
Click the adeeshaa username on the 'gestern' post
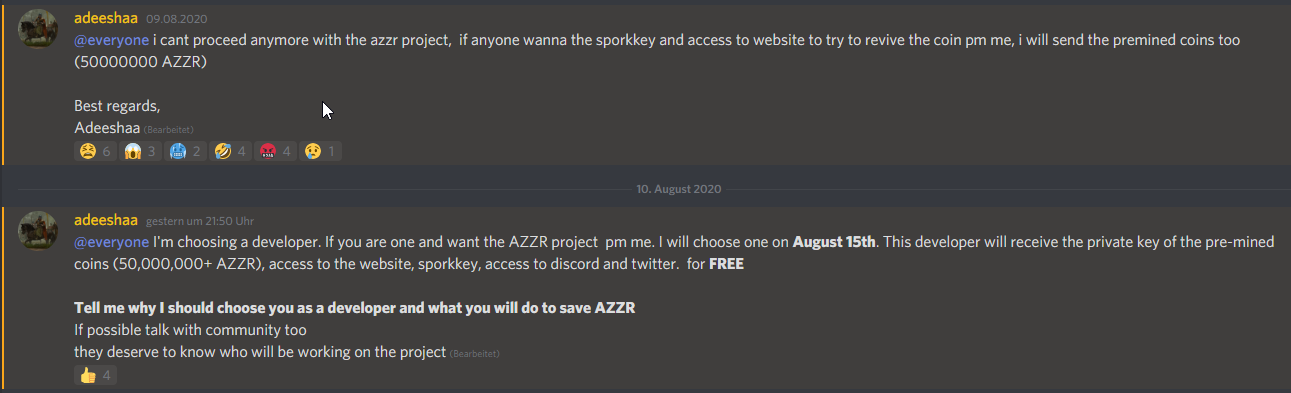click(106, 220)
